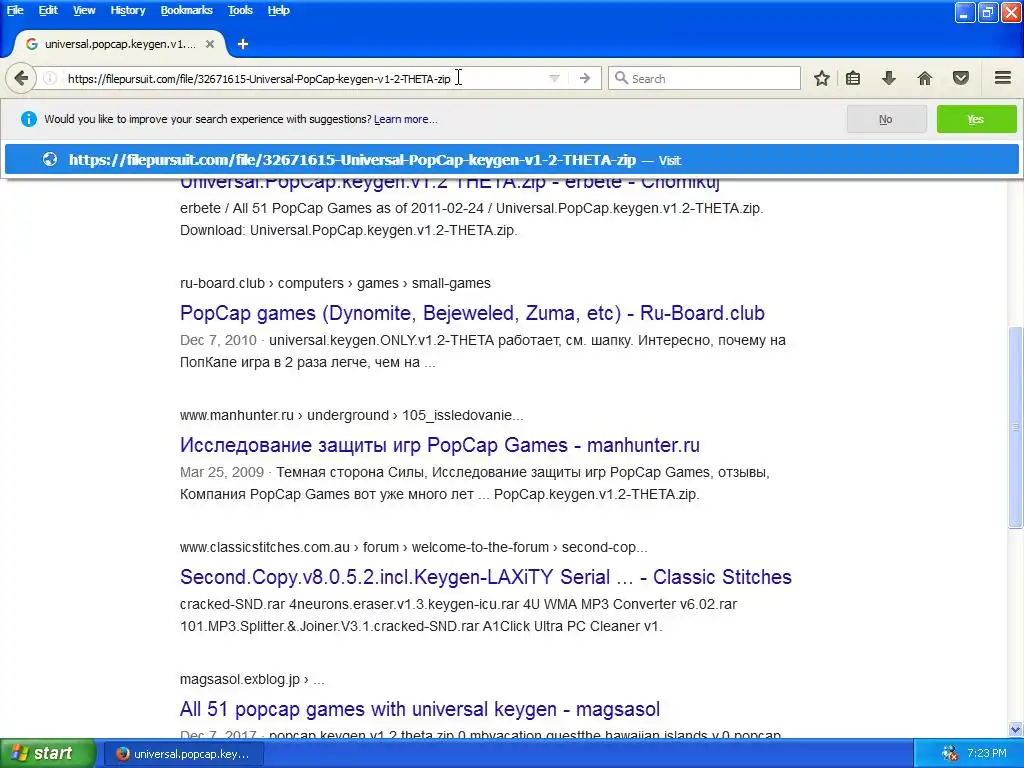Open the History menu
This screenshot has height=768, width=1024.
(127, 10)
